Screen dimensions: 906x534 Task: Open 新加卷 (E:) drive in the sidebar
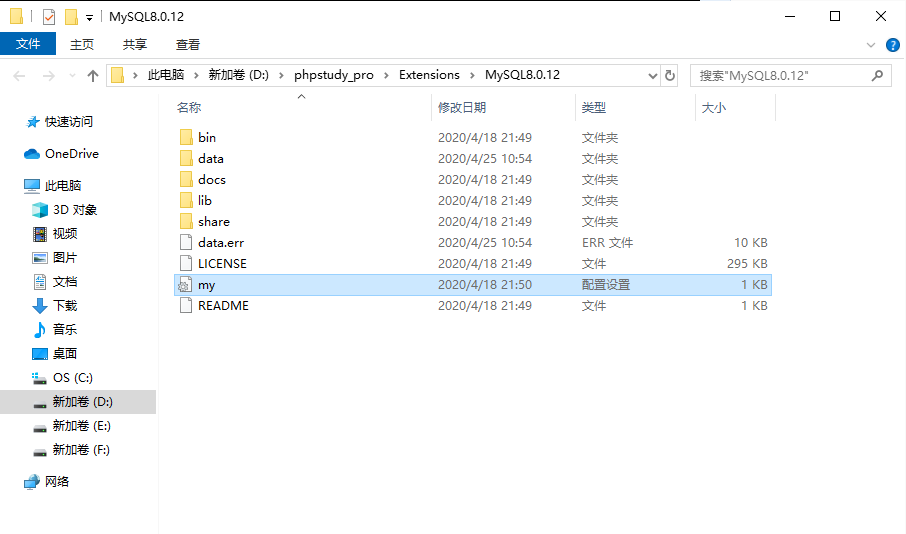(81, 426)
